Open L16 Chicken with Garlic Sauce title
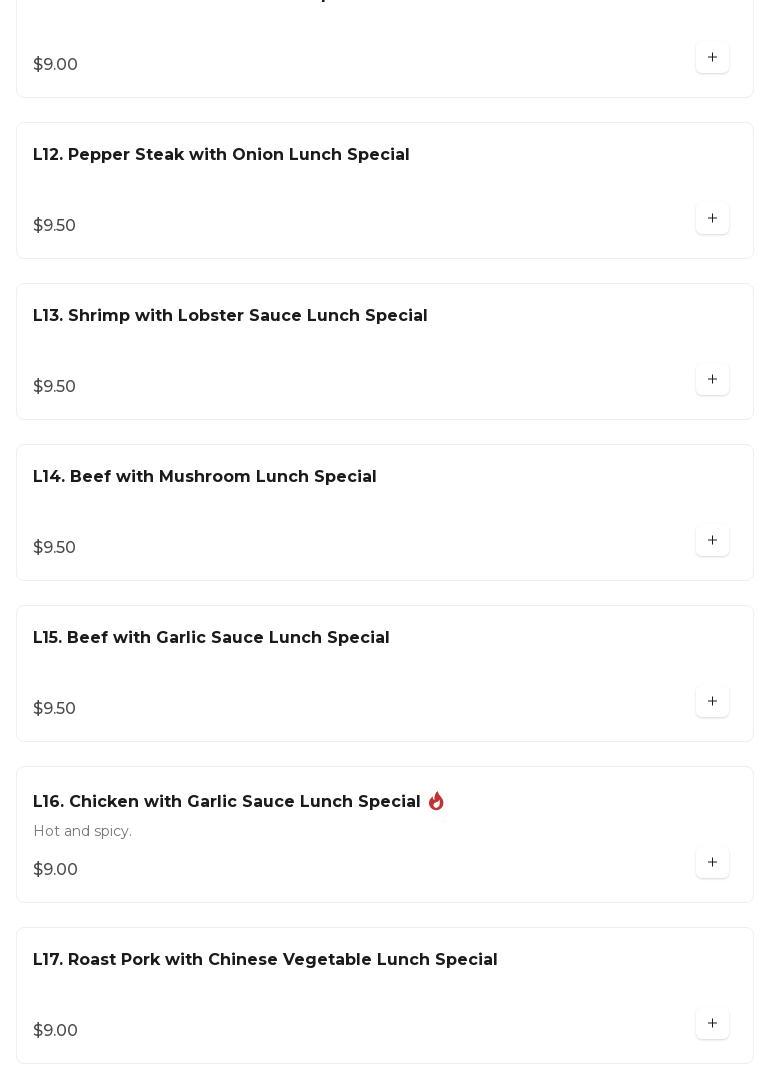Image resolution: width=770 pixels, height=1085 pixels. coord(227,801)
